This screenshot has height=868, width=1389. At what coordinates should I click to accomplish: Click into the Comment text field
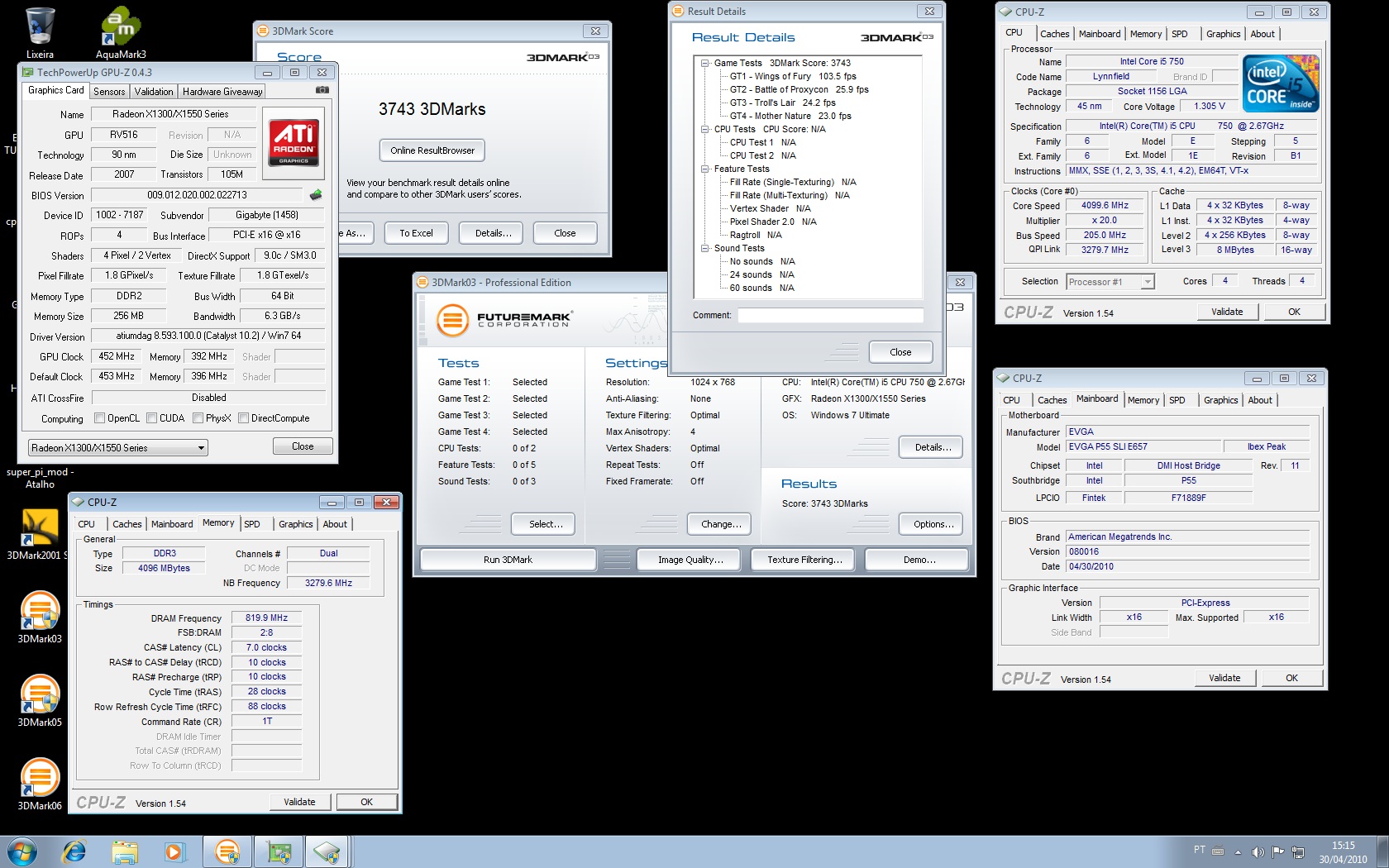click(x=830, y=315)
